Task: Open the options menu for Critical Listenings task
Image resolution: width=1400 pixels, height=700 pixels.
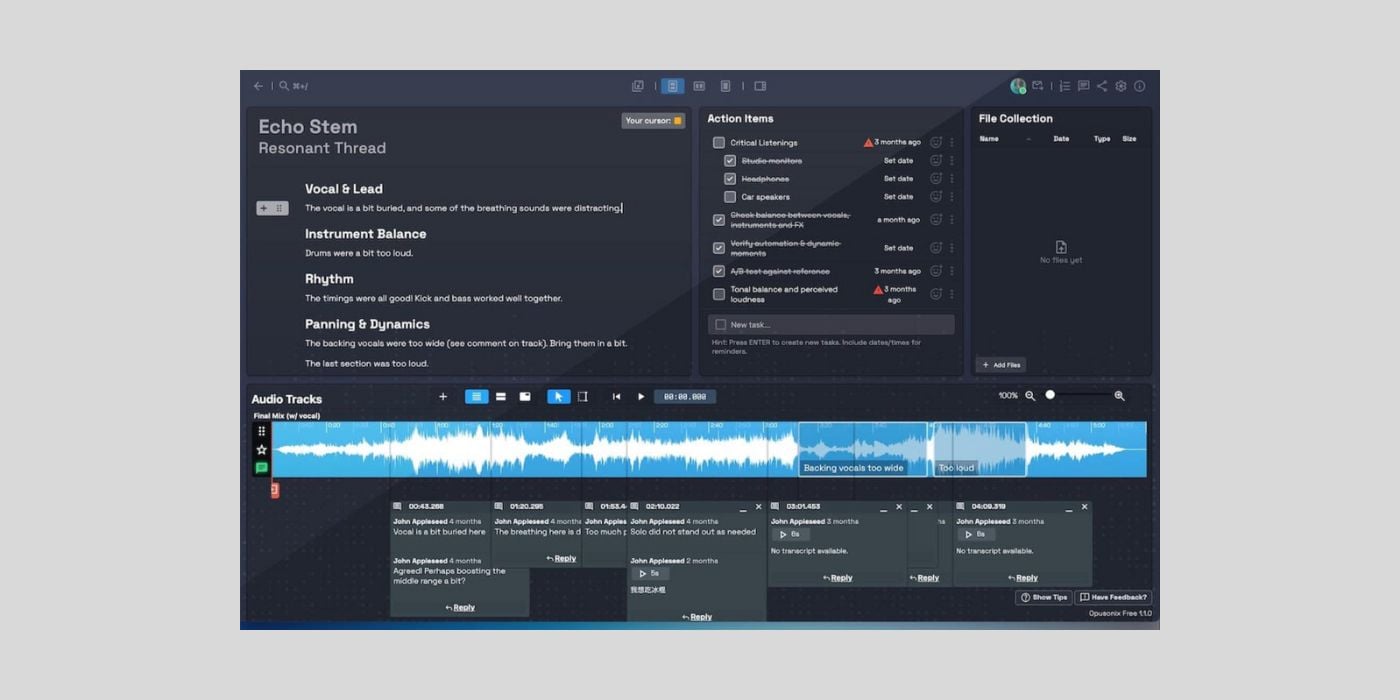Action: click(x=951, y=142)
